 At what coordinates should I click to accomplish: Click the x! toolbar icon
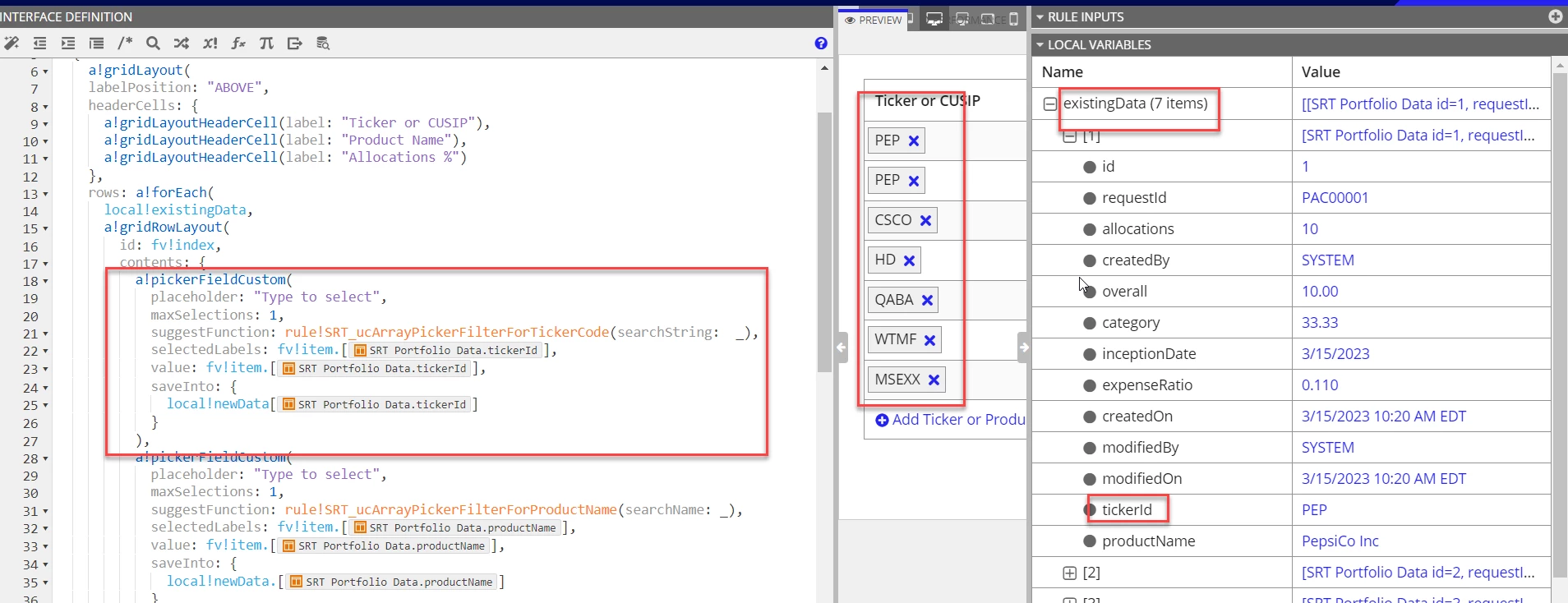[210, 44]
